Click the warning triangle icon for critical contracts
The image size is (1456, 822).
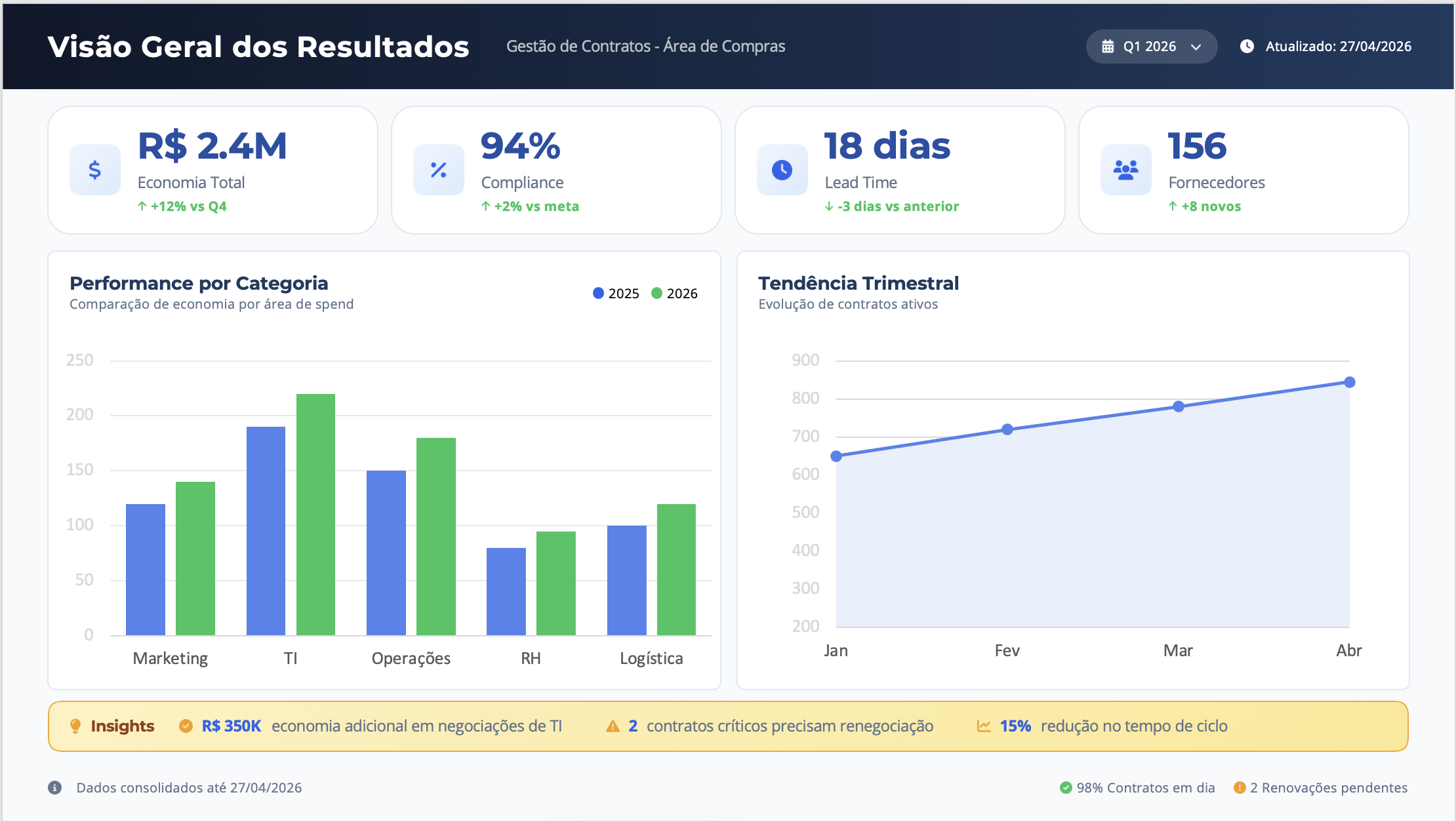(x=613, y=726)
